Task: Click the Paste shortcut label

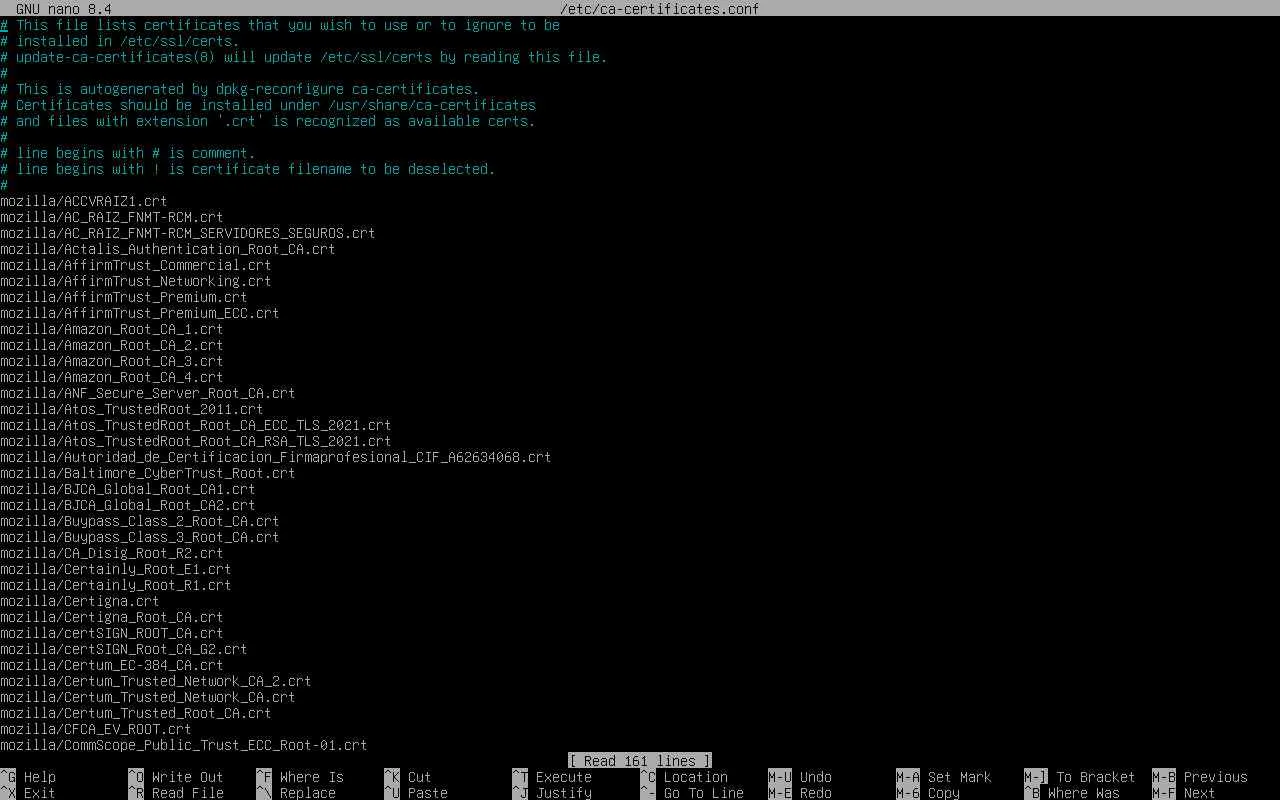Action: pos(427,793)
